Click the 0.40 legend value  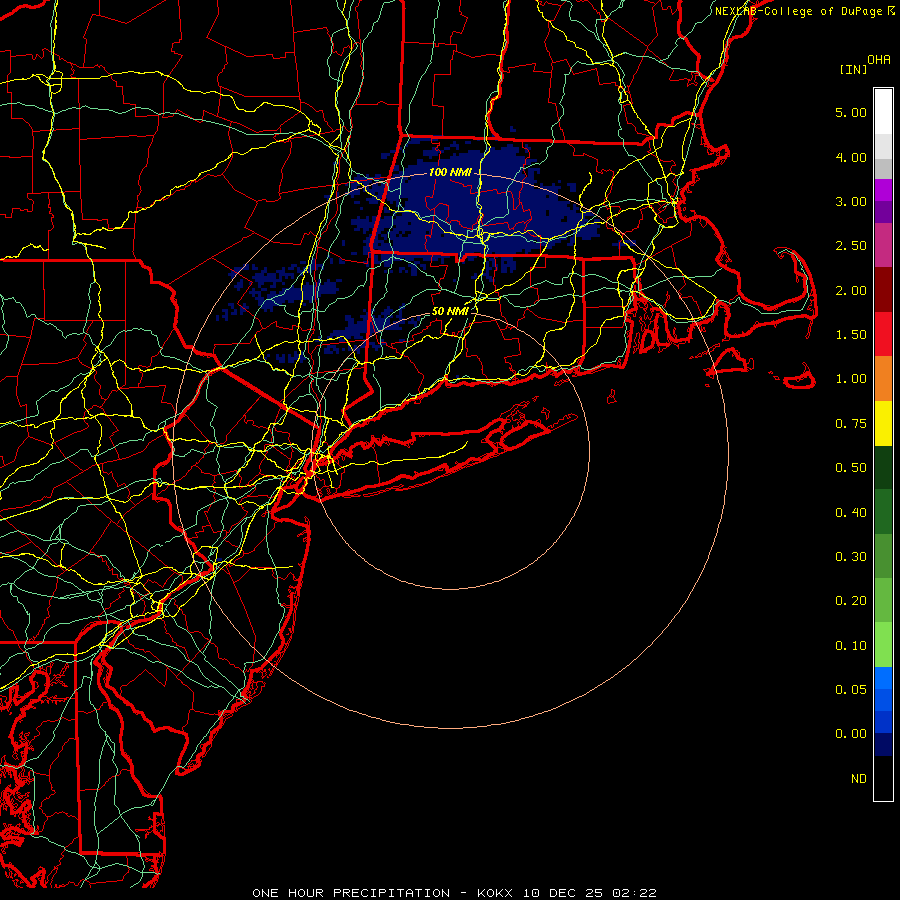tap(851, 513)
